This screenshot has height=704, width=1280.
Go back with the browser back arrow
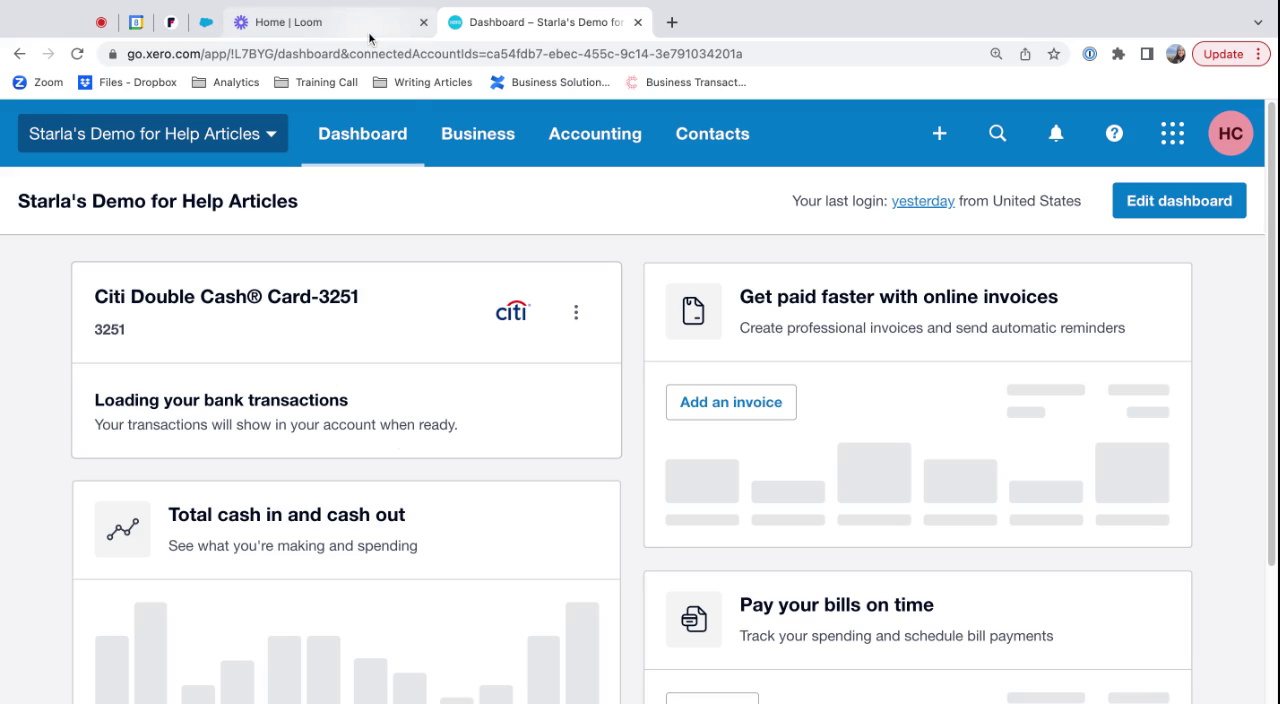pyautogui.click(x=19, y=54)
